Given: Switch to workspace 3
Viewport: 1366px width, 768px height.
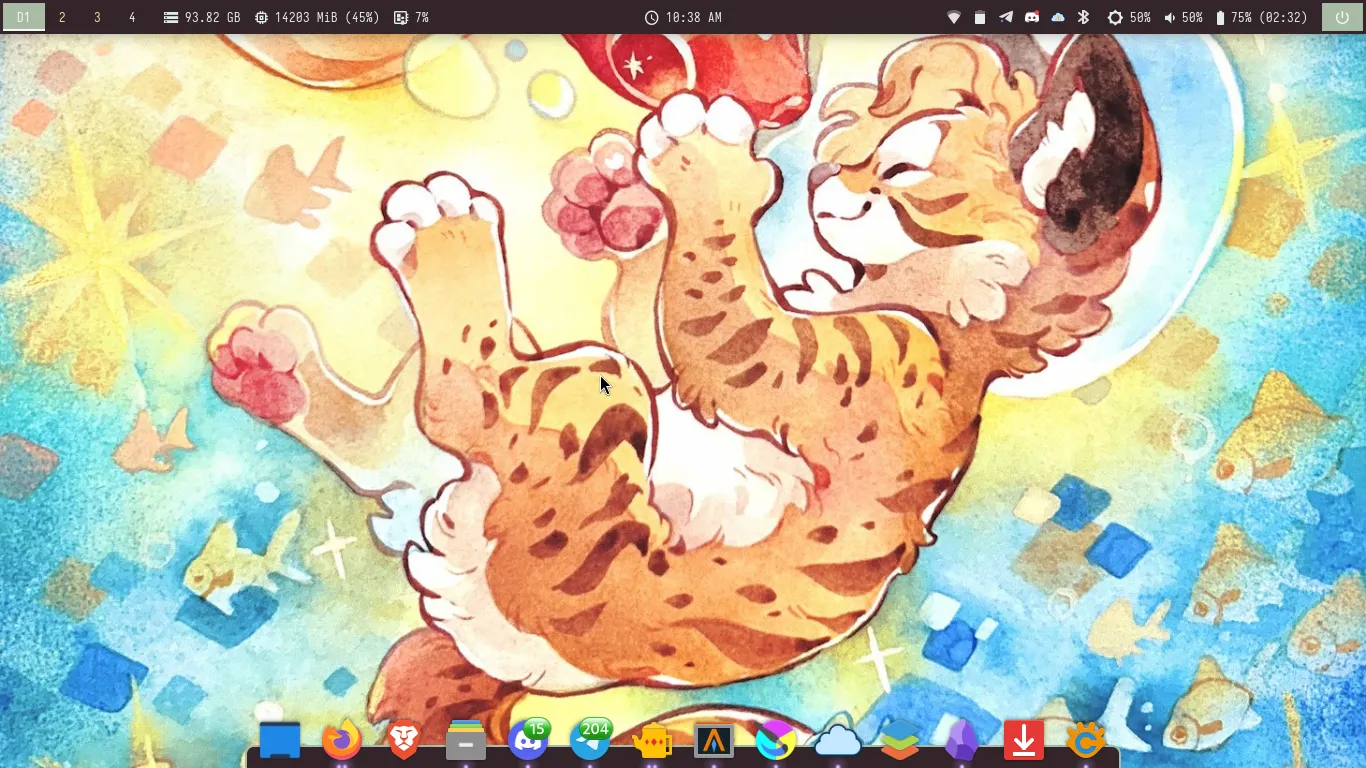Looking at the screenshot, I should [x=97, y=17].
